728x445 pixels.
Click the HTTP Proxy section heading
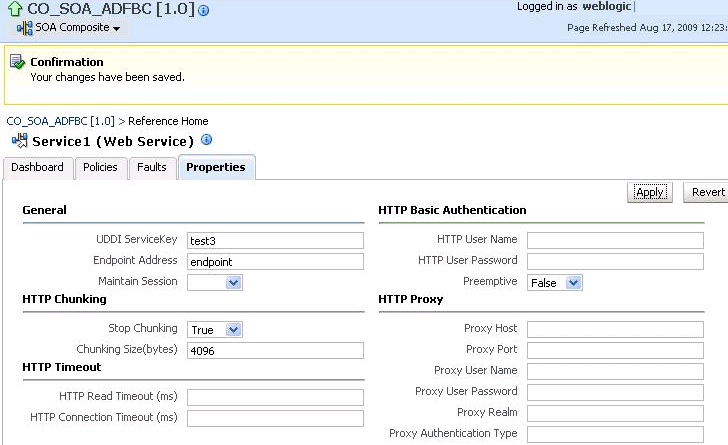410,299
